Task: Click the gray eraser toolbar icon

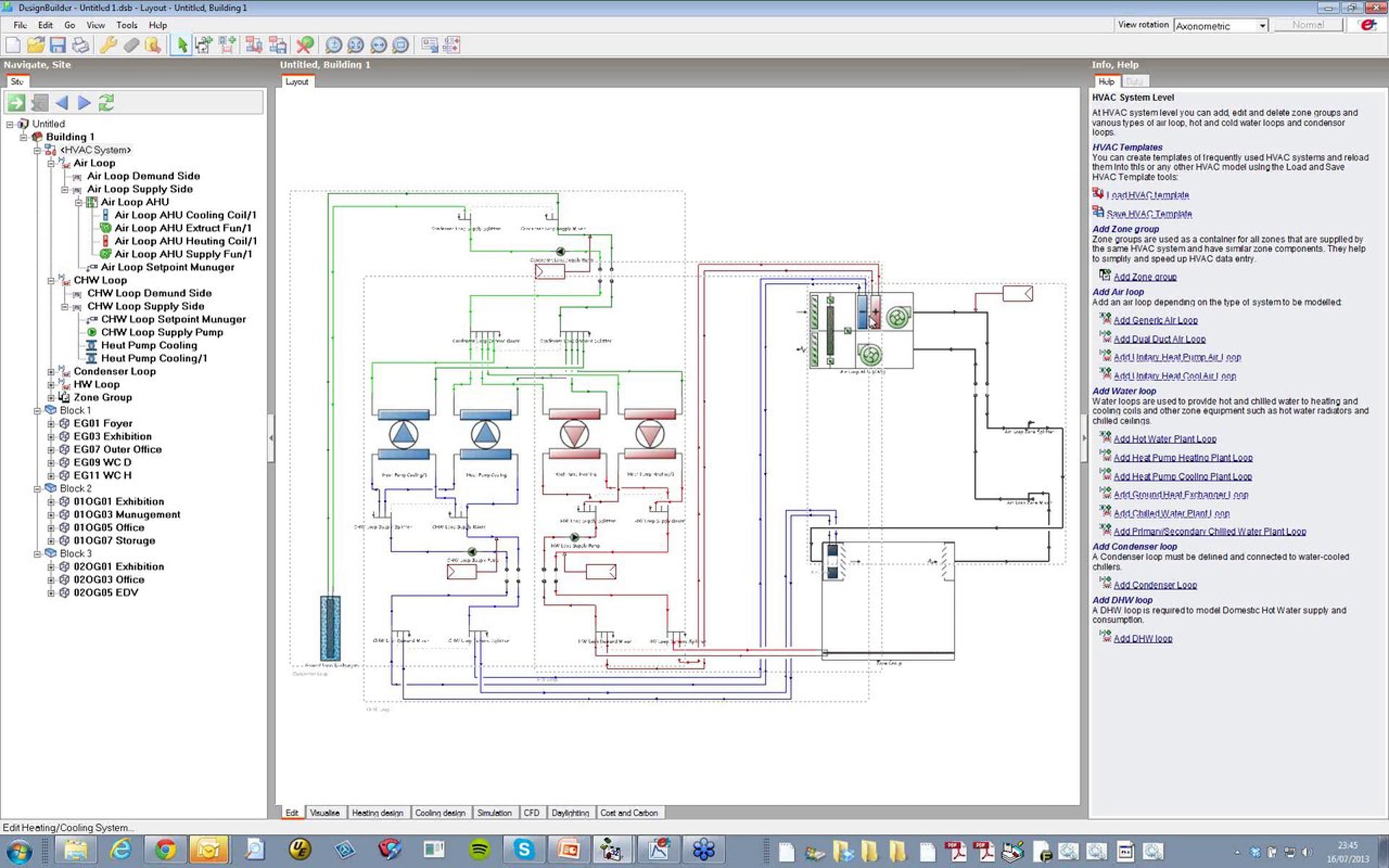Action: click(x=131, y=45)
